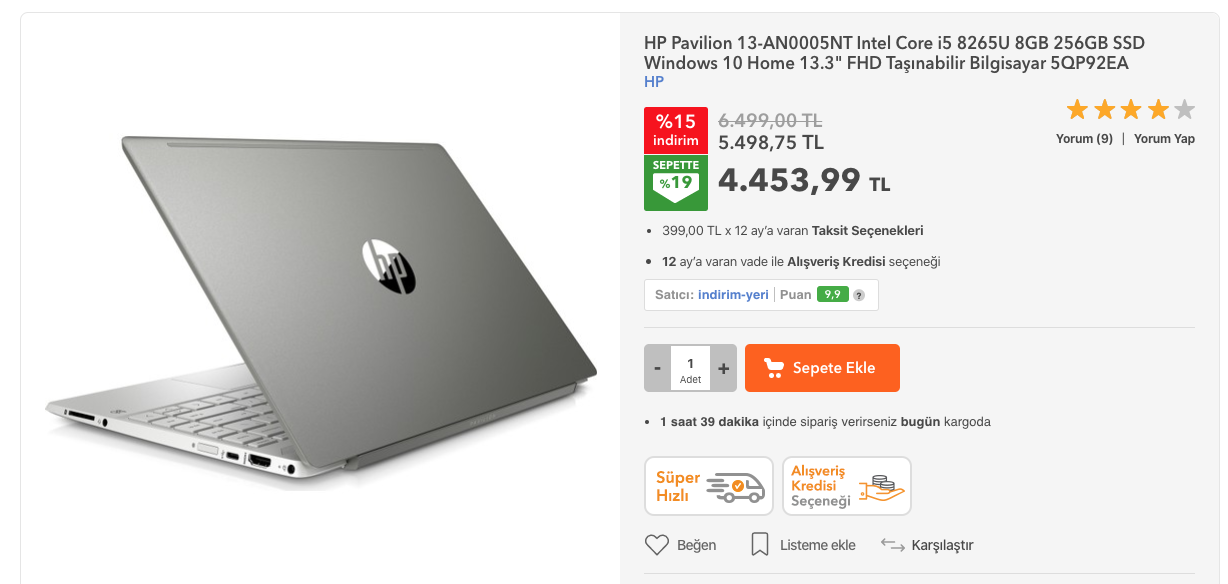Click the Alışveriş Kredisi Seçeneği coins badge

click(x=847, y=486)
